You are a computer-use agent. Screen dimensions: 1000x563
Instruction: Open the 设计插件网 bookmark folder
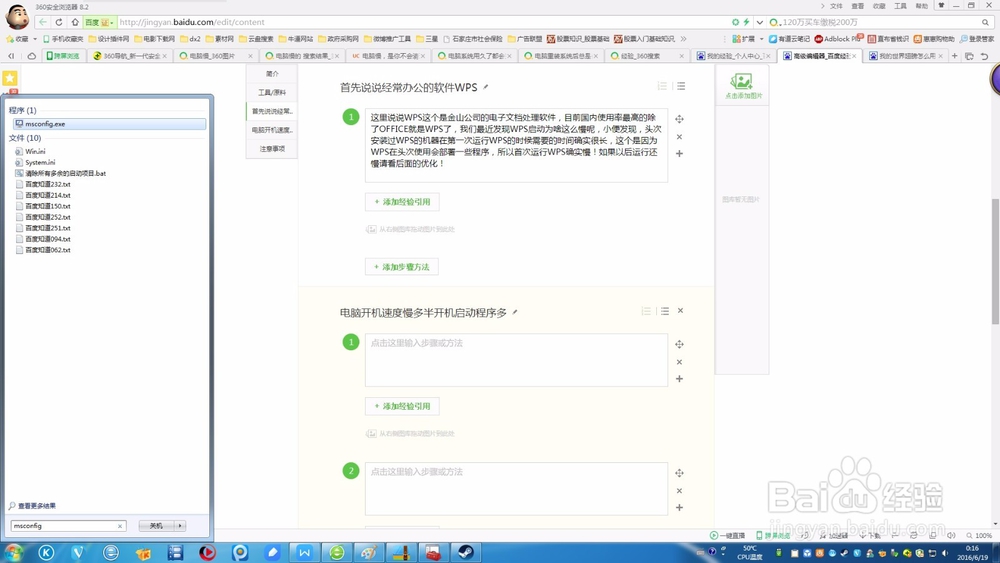[x=108, y=39]
